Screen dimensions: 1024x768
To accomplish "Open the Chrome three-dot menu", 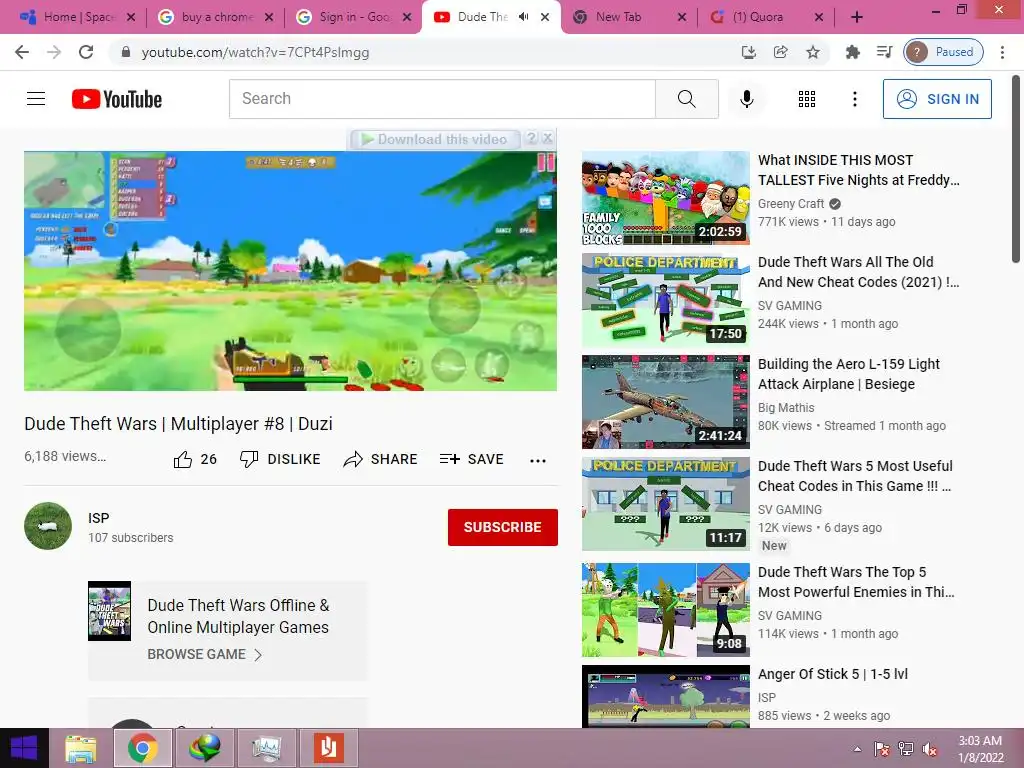I will (x=1002, y=52).
